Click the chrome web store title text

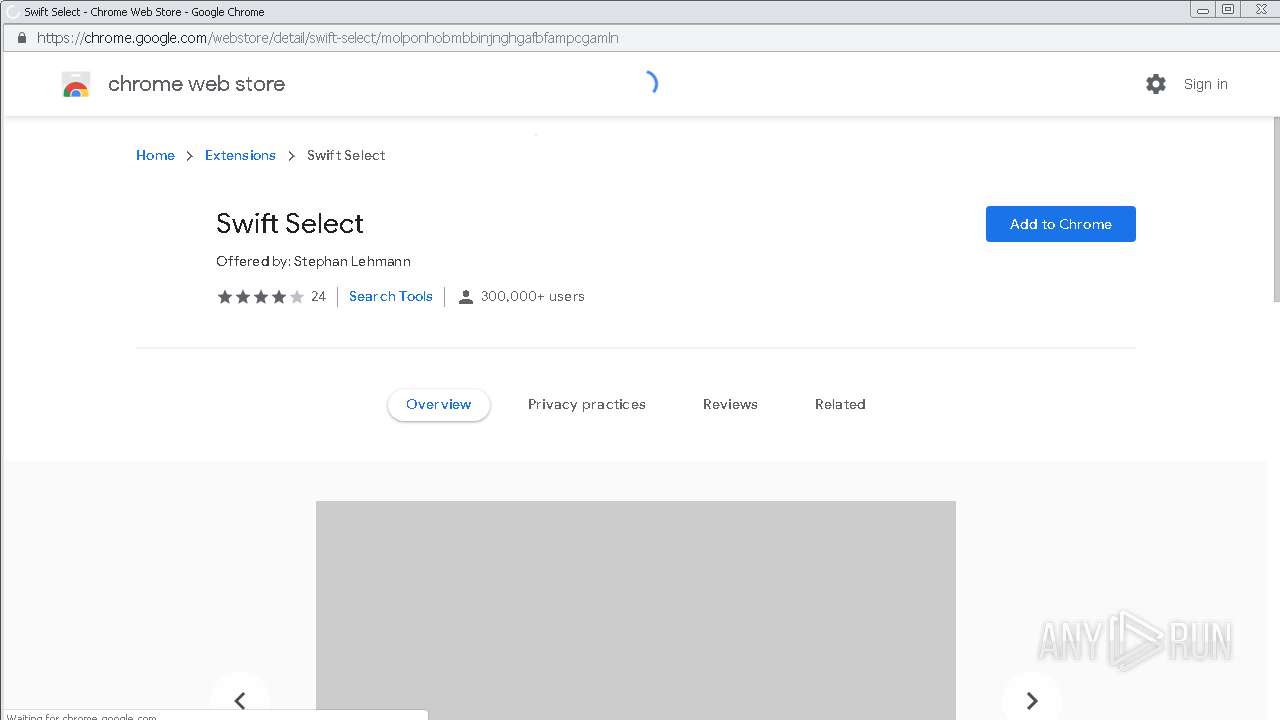[x=196, y=84]
